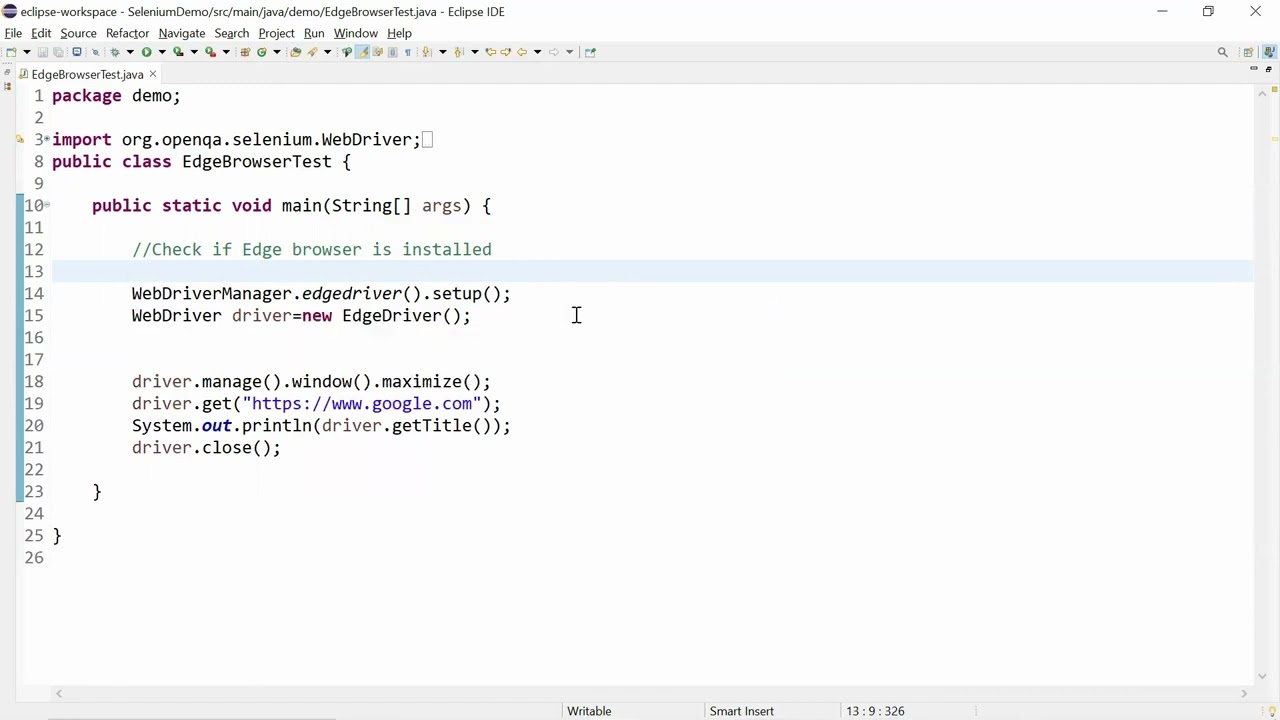Click the Writable status bar field
Viewport: 1280px width, 720px height.
[x=589, y=711]
